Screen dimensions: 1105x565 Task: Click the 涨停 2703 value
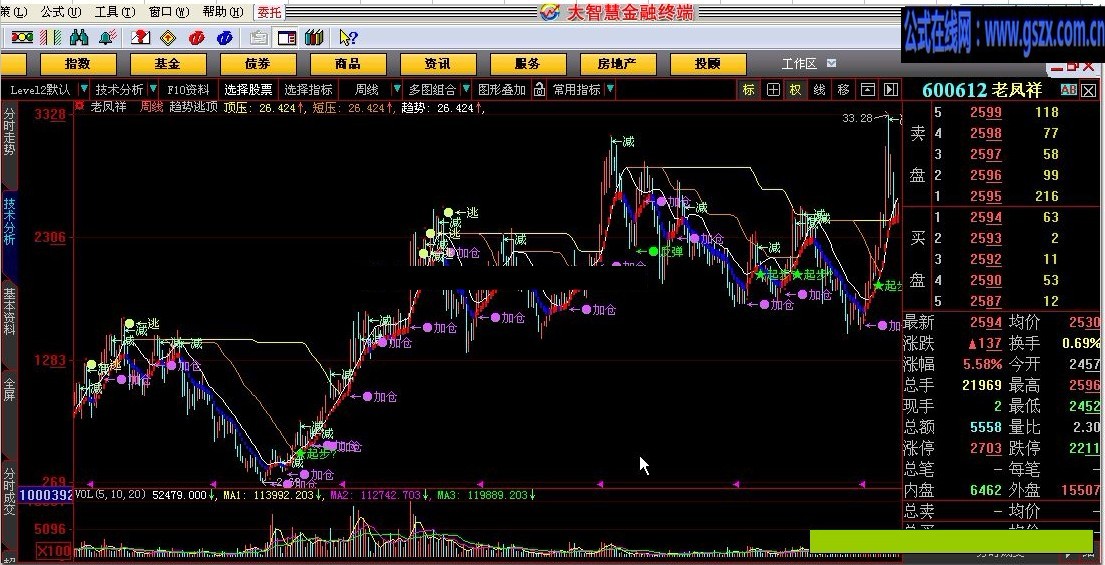985,448
